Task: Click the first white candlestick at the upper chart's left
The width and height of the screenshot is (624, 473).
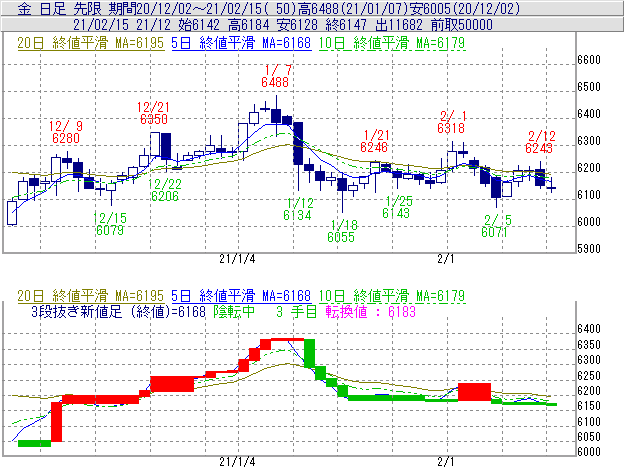Action: (12, 213)
